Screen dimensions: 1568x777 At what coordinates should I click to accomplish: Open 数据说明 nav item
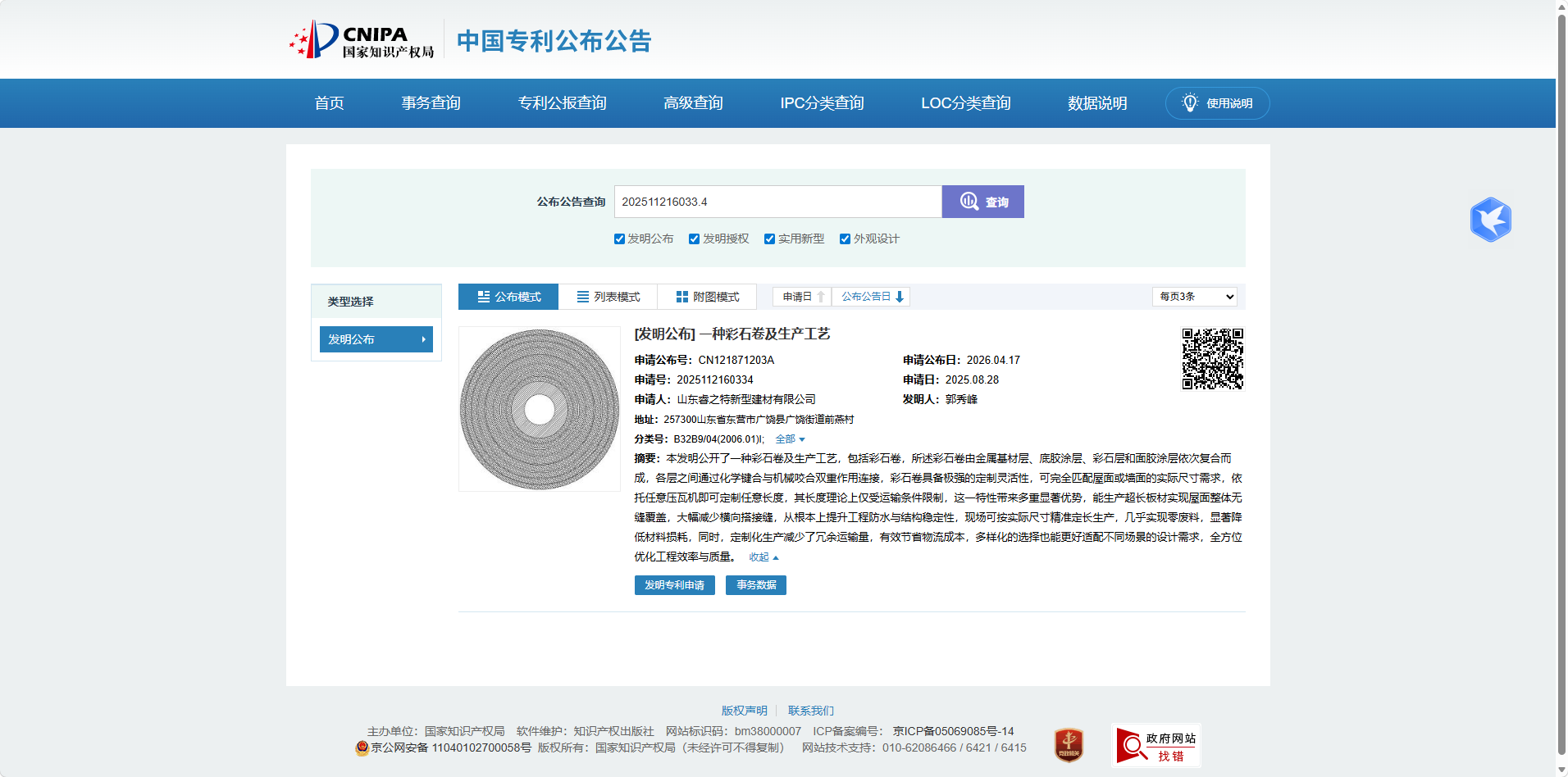click(1097, 103)
